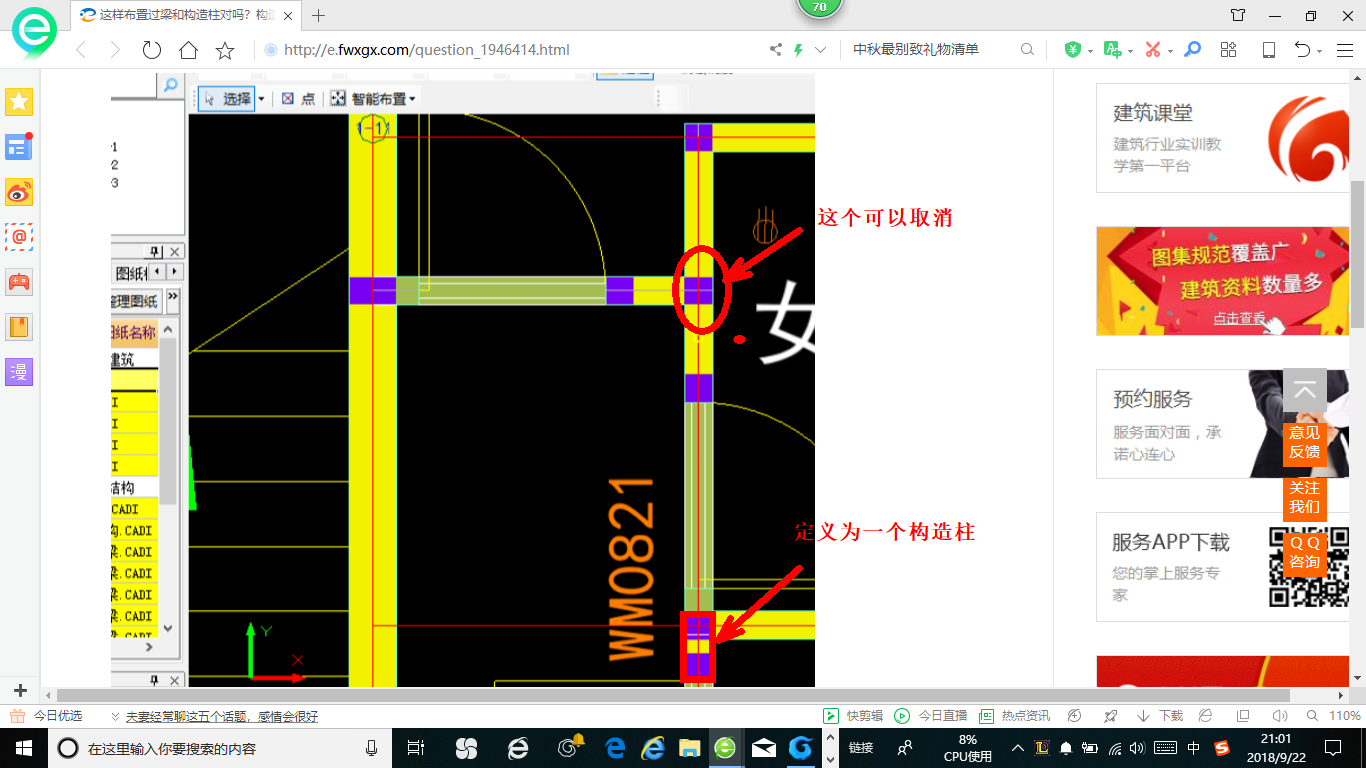
Task: Click the 预约服务 service card
Action: pyautogui.click(x=1222, y=424)
